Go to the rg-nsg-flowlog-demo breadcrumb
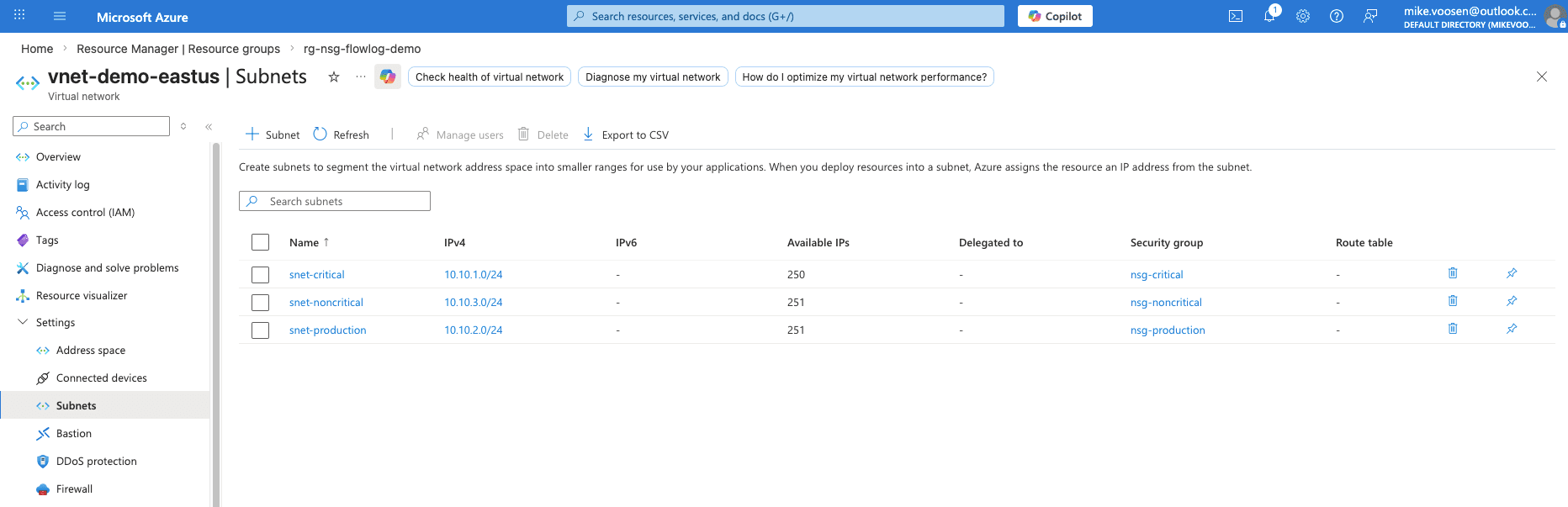 point(363,49)
